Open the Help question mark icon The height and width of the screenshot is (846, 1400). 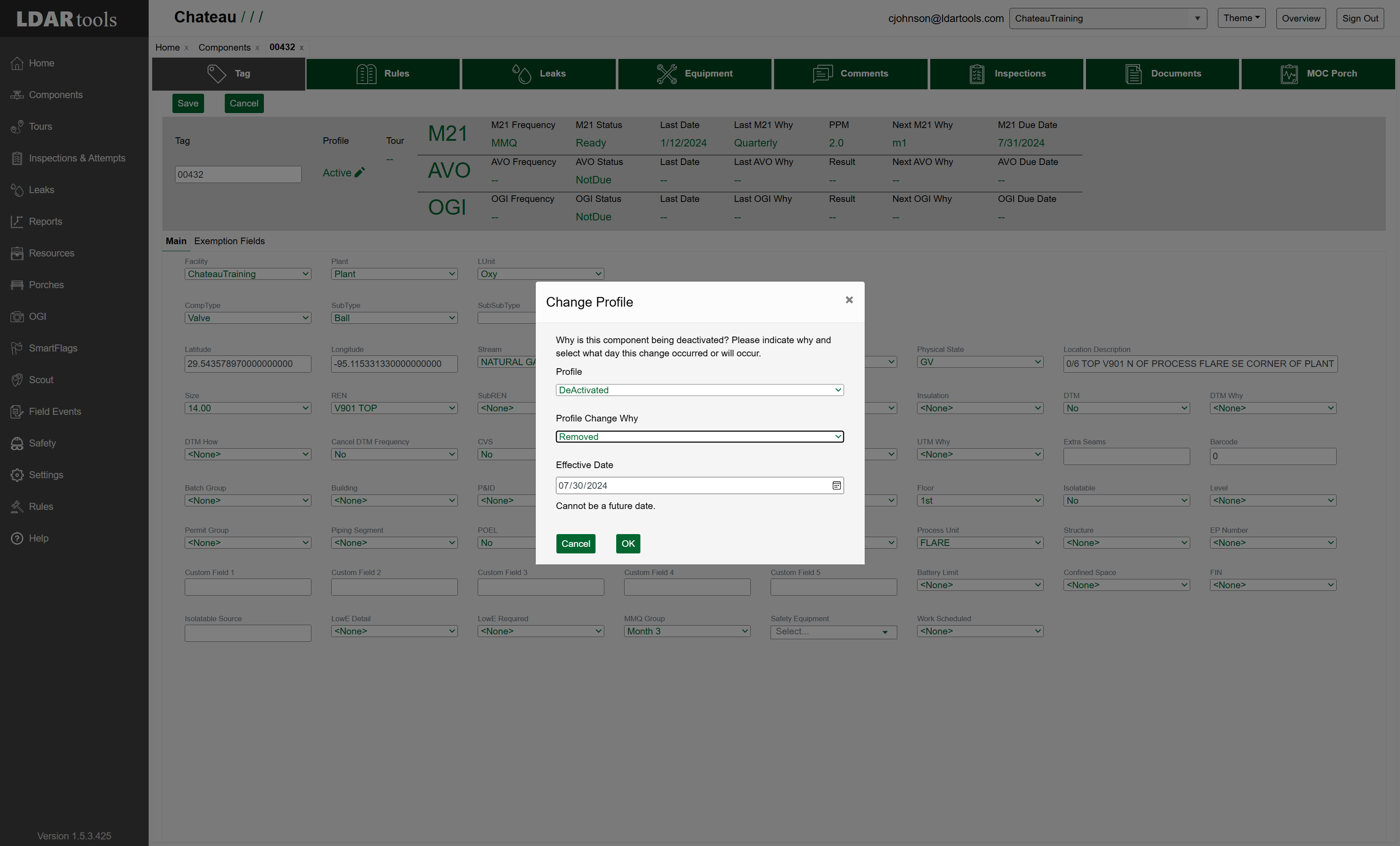click(x=17, y=538)
